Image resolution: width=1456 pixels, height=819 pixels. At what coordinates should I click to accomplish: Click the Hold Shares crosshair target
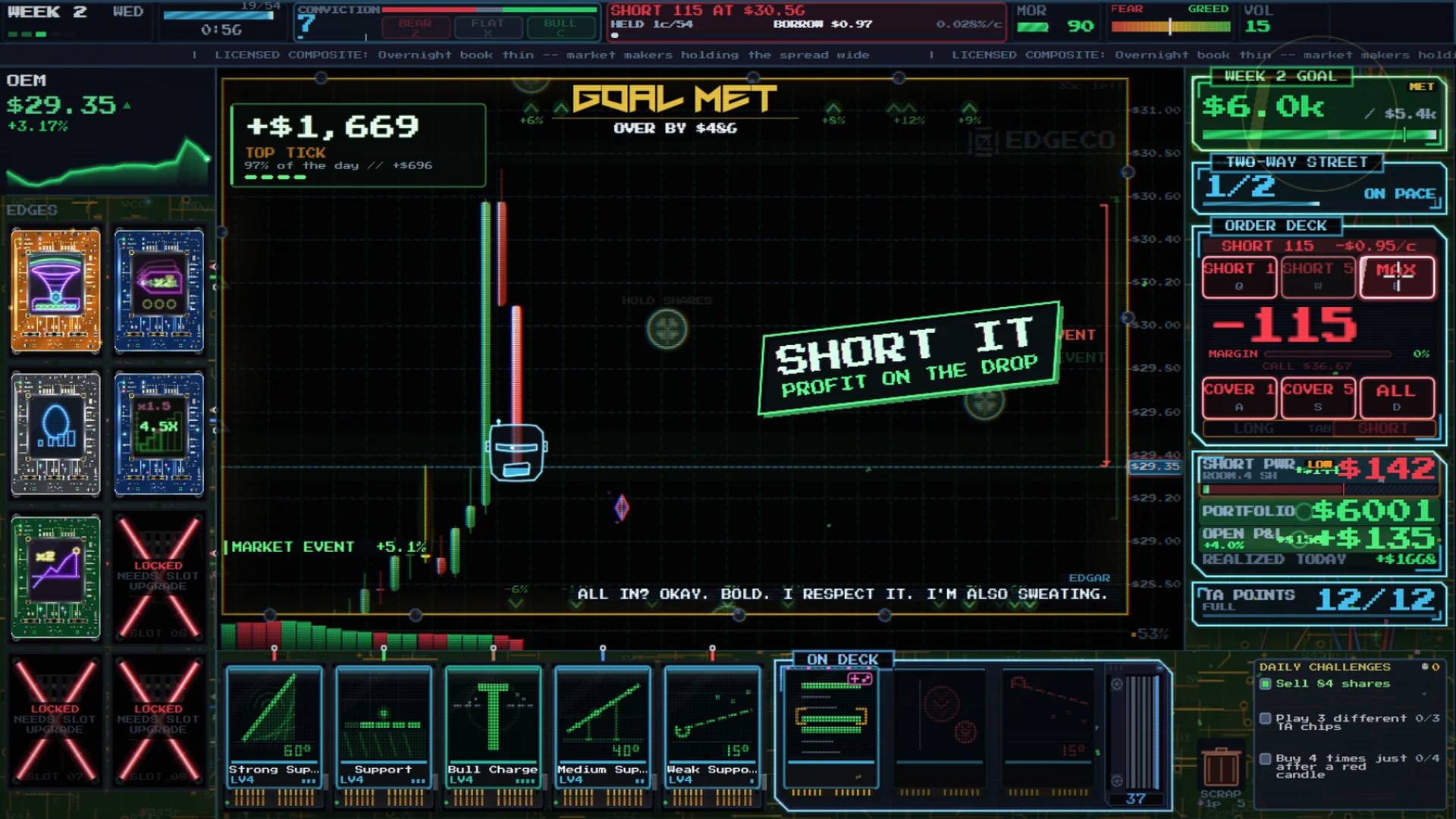pyautogui.click(x=667, y=329)
